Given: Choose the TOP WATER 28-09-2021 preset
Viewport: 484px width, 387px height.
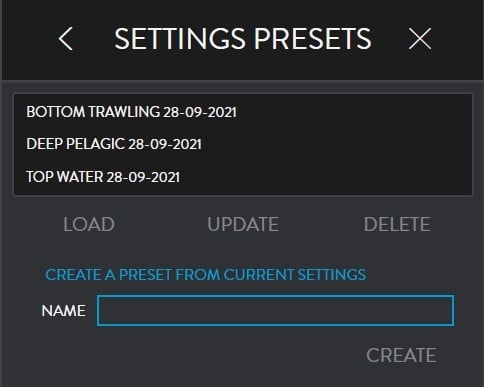Looking at the screenshot, I should click(x=243, y=176).
